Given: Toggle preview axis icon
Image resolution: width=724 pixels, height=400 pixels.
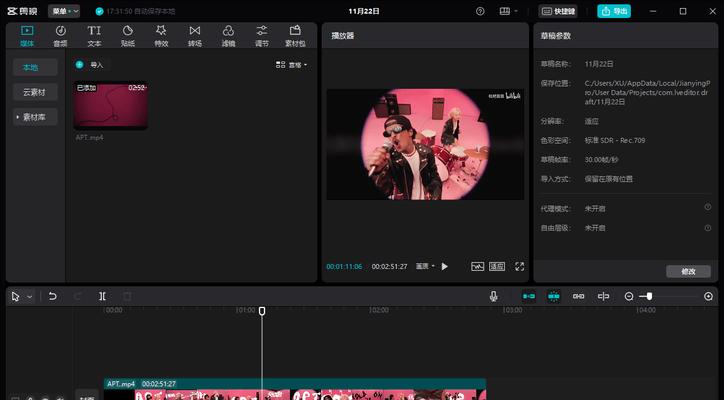Looking at the screenshot, I should point(603,296).
